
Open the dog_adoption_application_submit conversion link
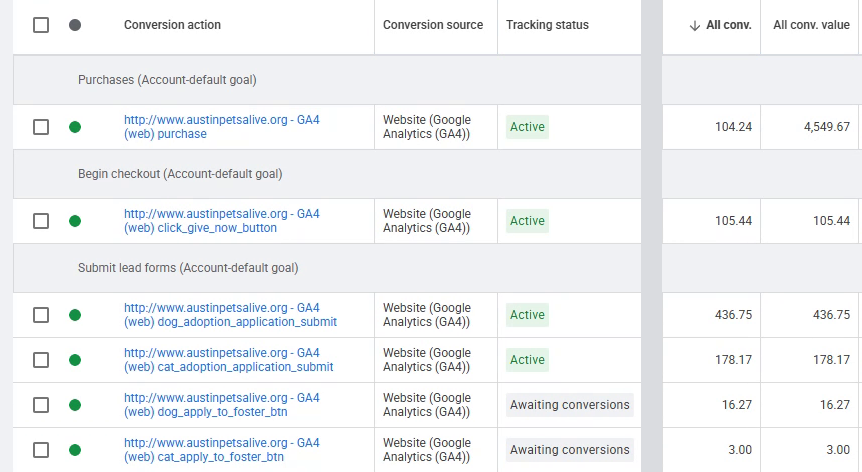[x=230, y=315]
